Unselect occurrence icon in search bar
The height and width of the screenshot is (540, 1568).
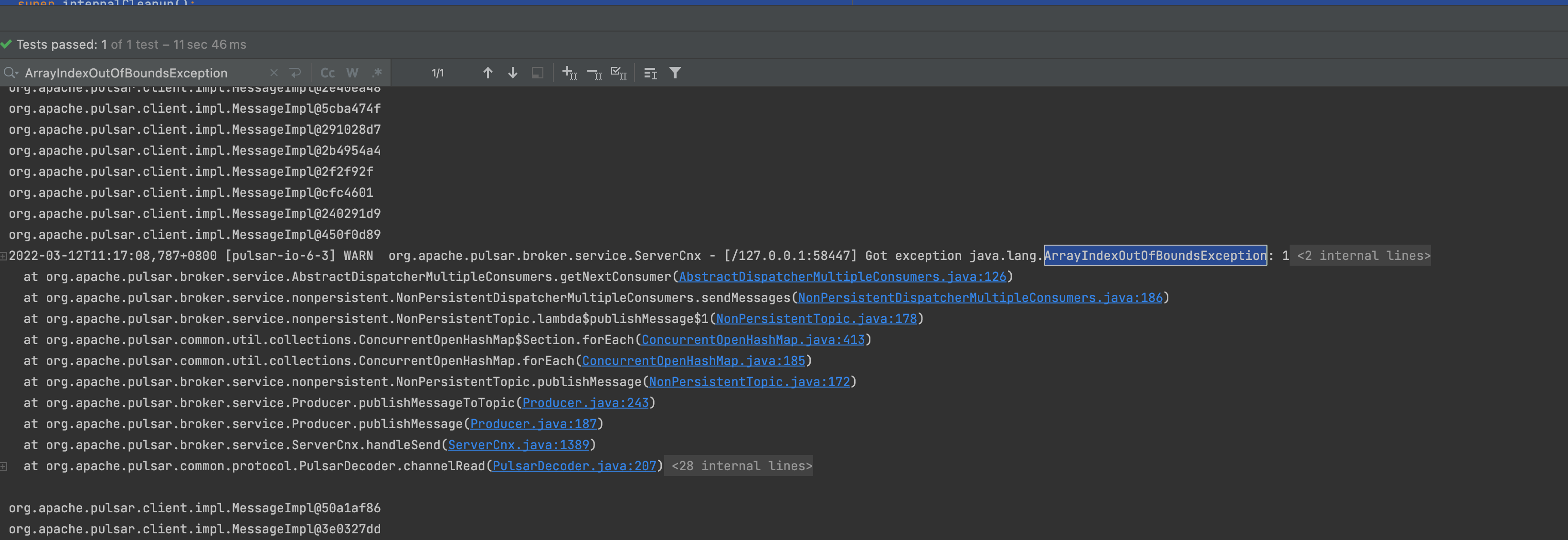[594, 73]
